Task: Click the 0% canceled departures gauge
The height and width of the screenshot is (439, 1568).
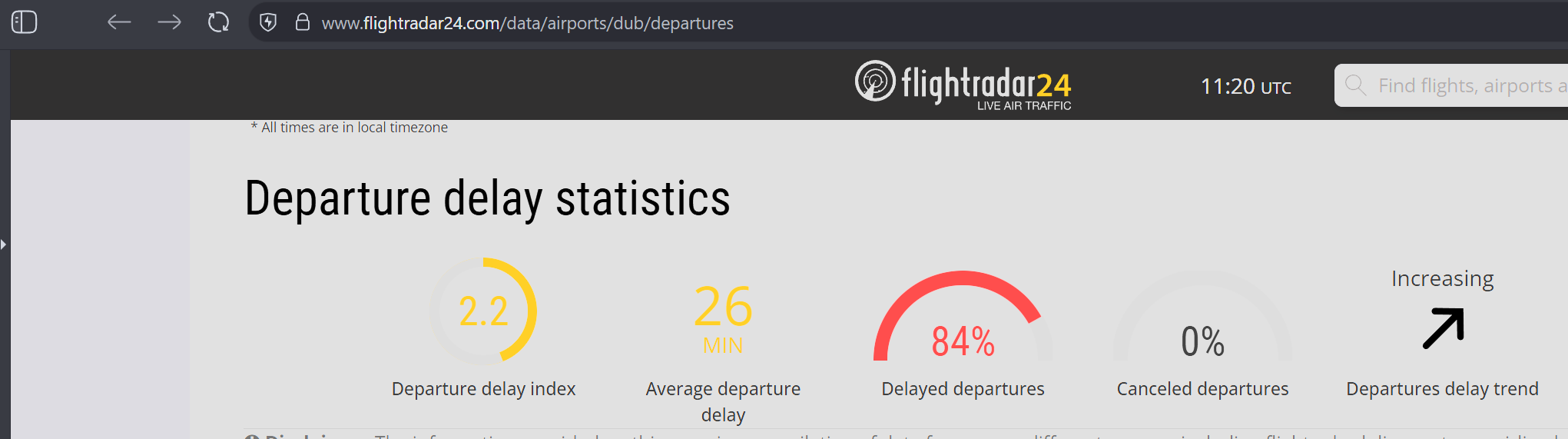Action: [x=1202, y=316]
